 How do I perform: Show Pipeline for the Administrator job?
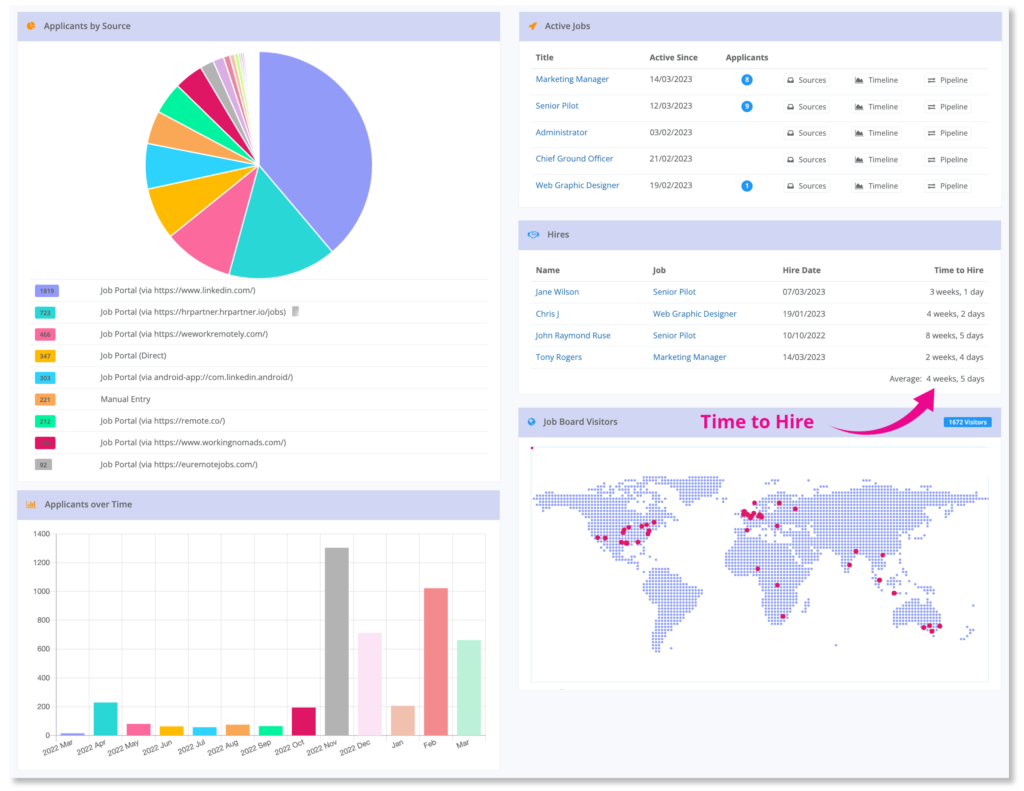click(x=948, y=133)
